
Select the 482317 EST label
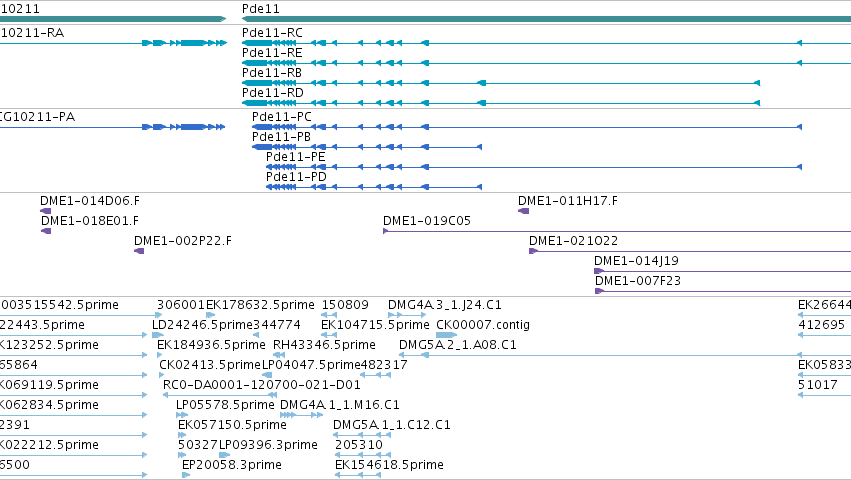pos(384,365)
